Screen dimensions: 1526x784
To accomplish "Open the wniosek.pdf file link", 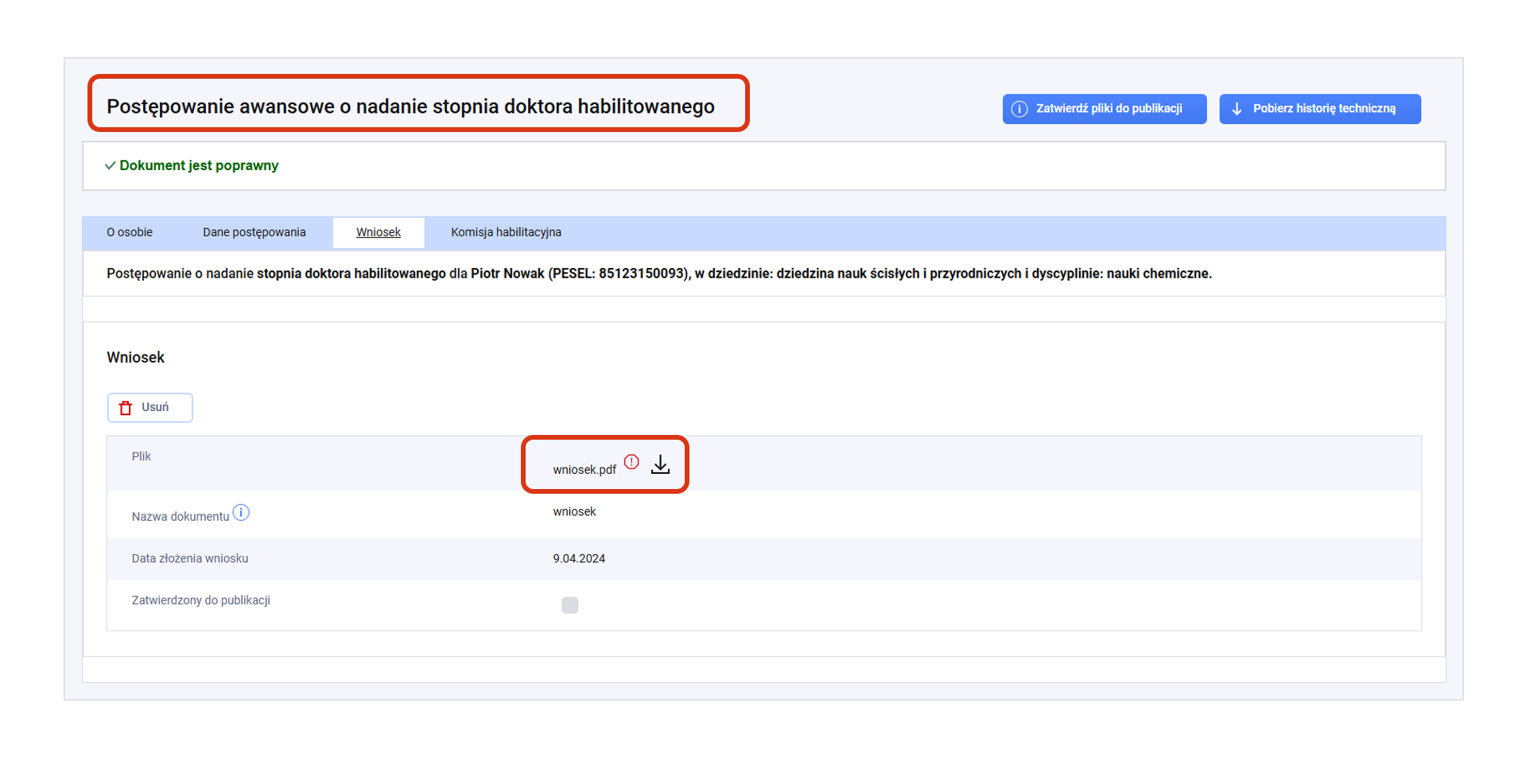I will click(x=584, y=470).
